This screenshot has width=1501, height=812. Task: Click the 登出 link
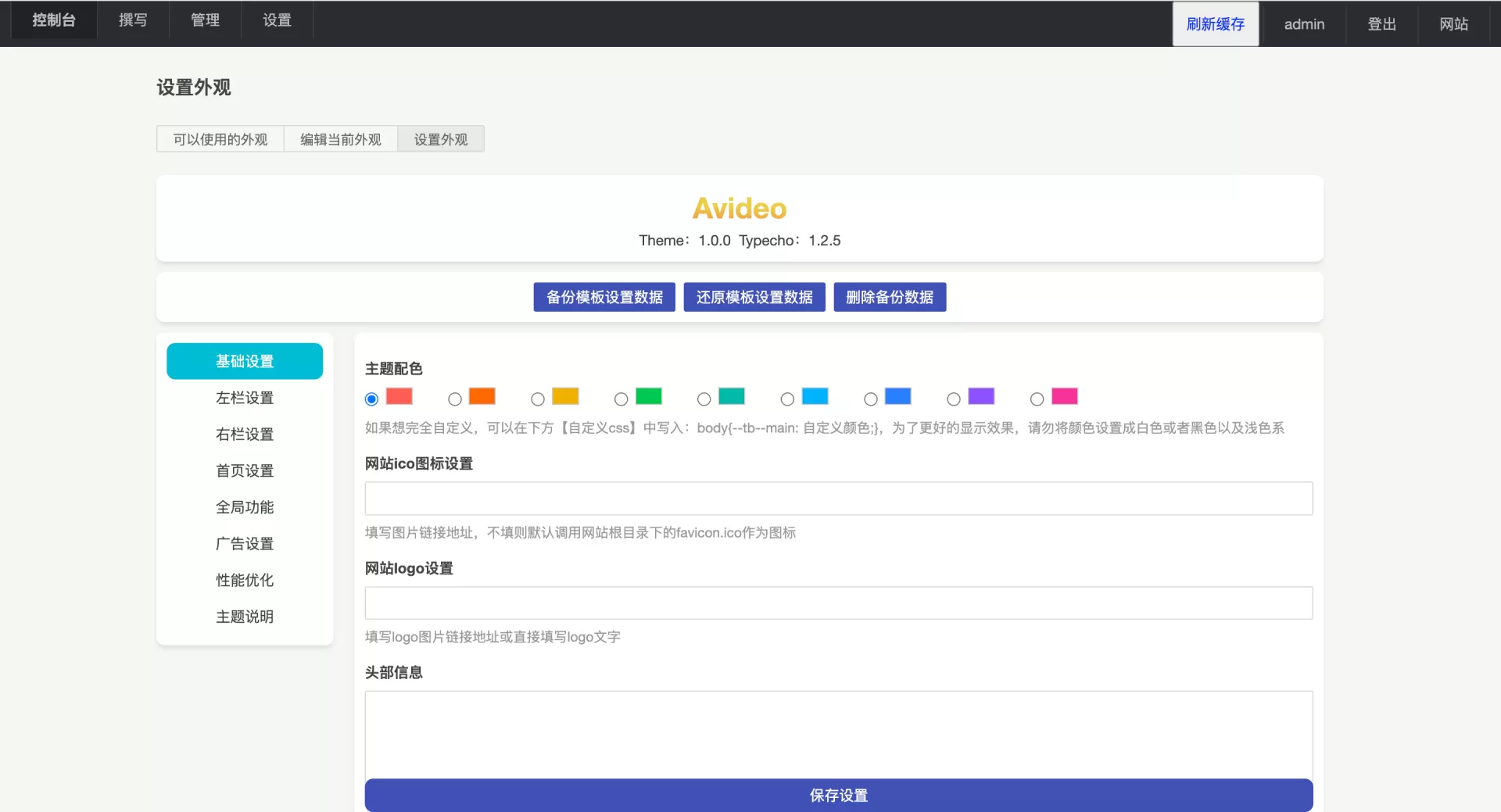coord(1381,24)
